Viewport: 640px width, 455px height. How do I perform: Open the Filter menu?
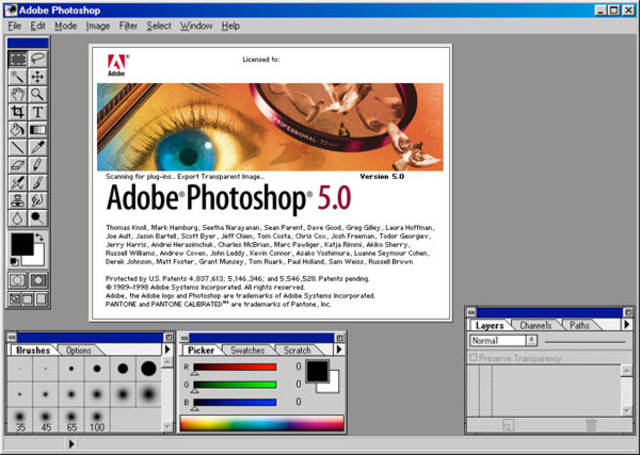pos(128,26)
